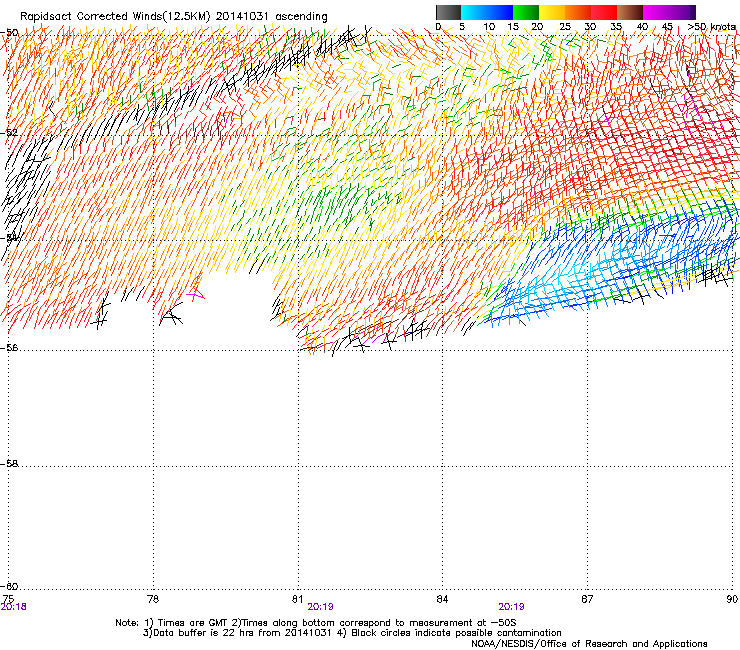Click the gray 0-5 knots legend swatch
740x650 pixels.
[x=448, y=12]
